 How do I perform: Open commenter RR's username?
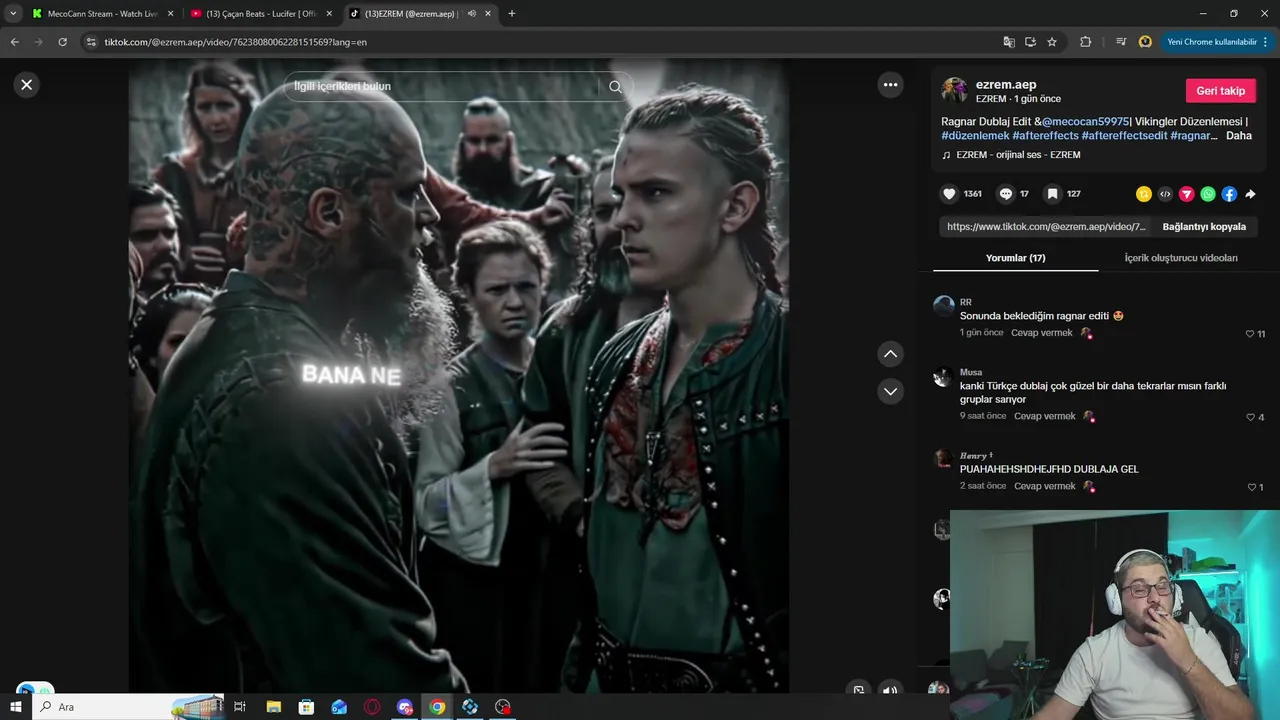pyautogui.click(x=965, y=302)
